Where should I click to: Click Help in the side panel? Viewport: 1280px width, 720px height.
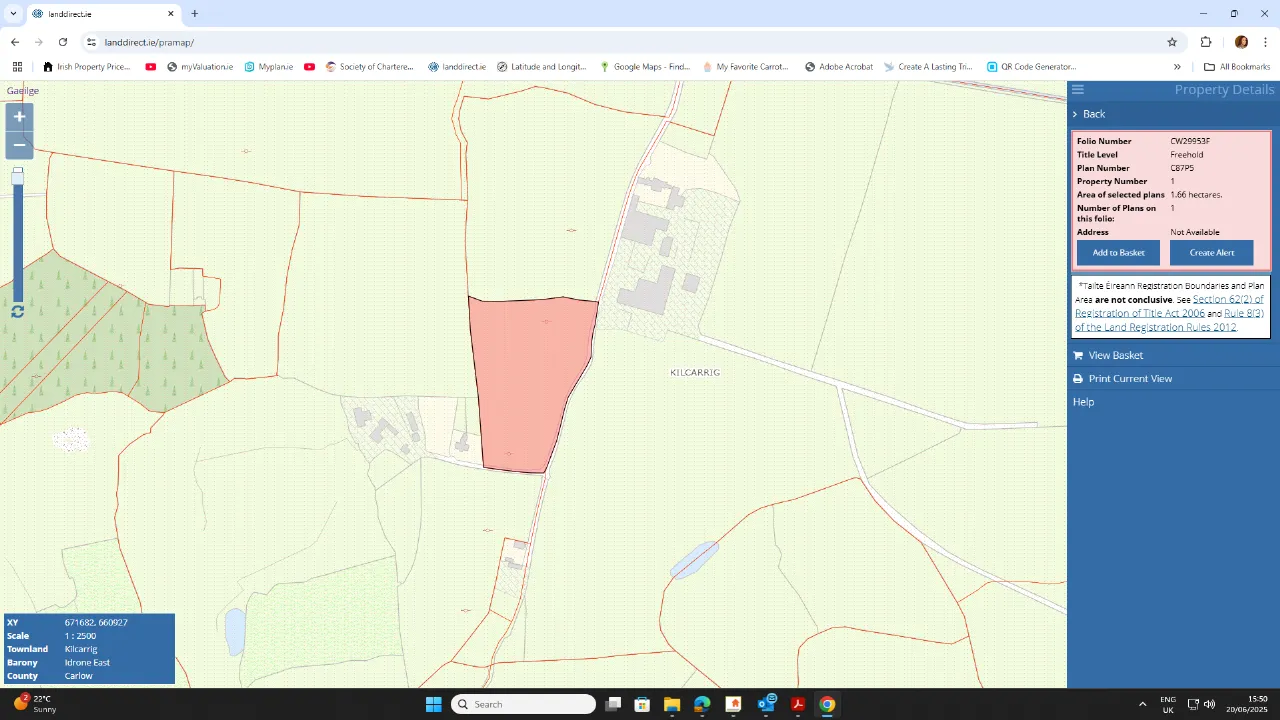coord(1083,401)
